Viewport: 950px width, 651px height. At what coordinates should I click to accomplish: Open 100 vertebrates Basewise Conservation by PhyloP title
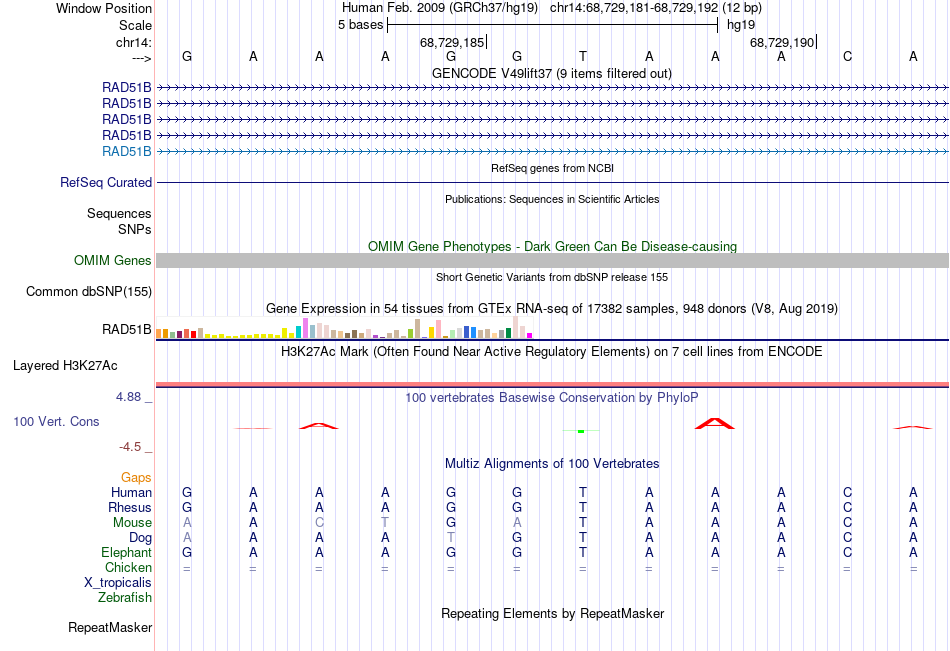[x=552, y=398]
